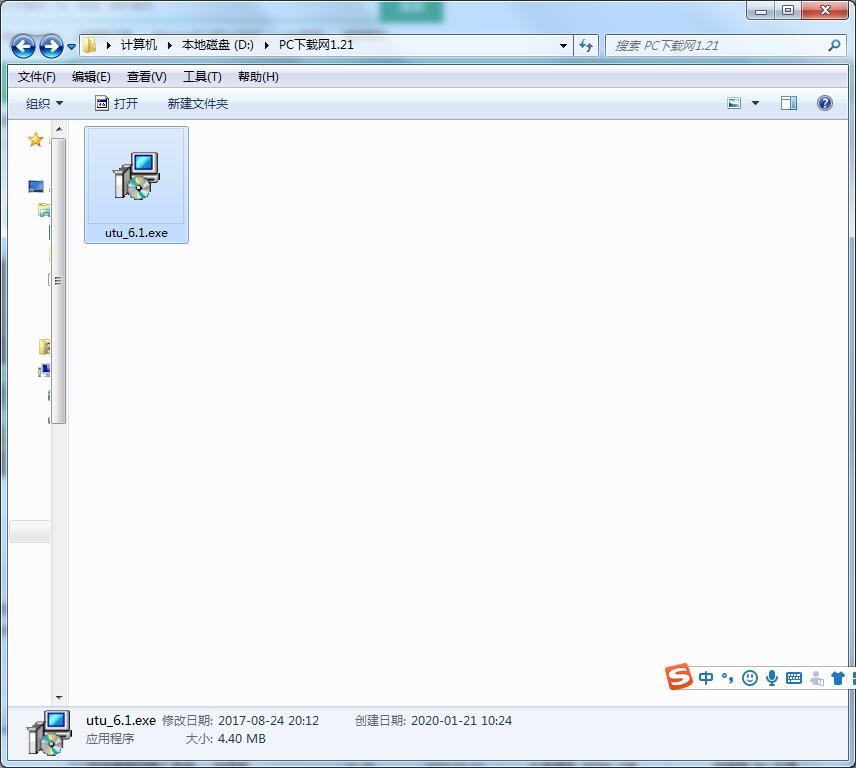Toggle Chinese/English input mode (中)

pyautogui.click(x=706, y=678)
